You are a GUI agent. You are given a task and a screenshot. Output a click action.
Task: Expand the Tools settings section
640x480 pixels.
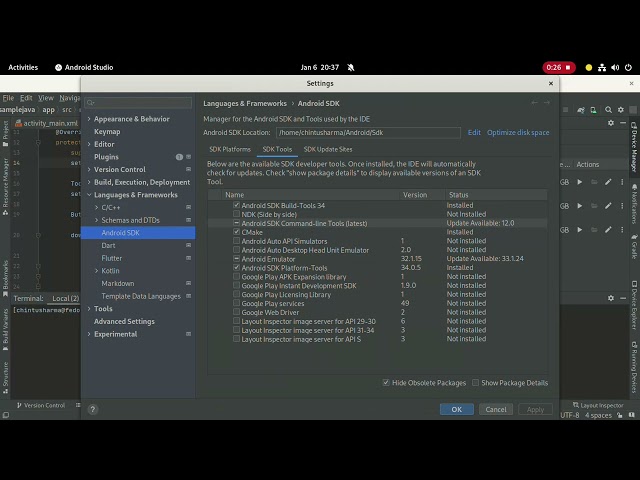tap(89, 309)
